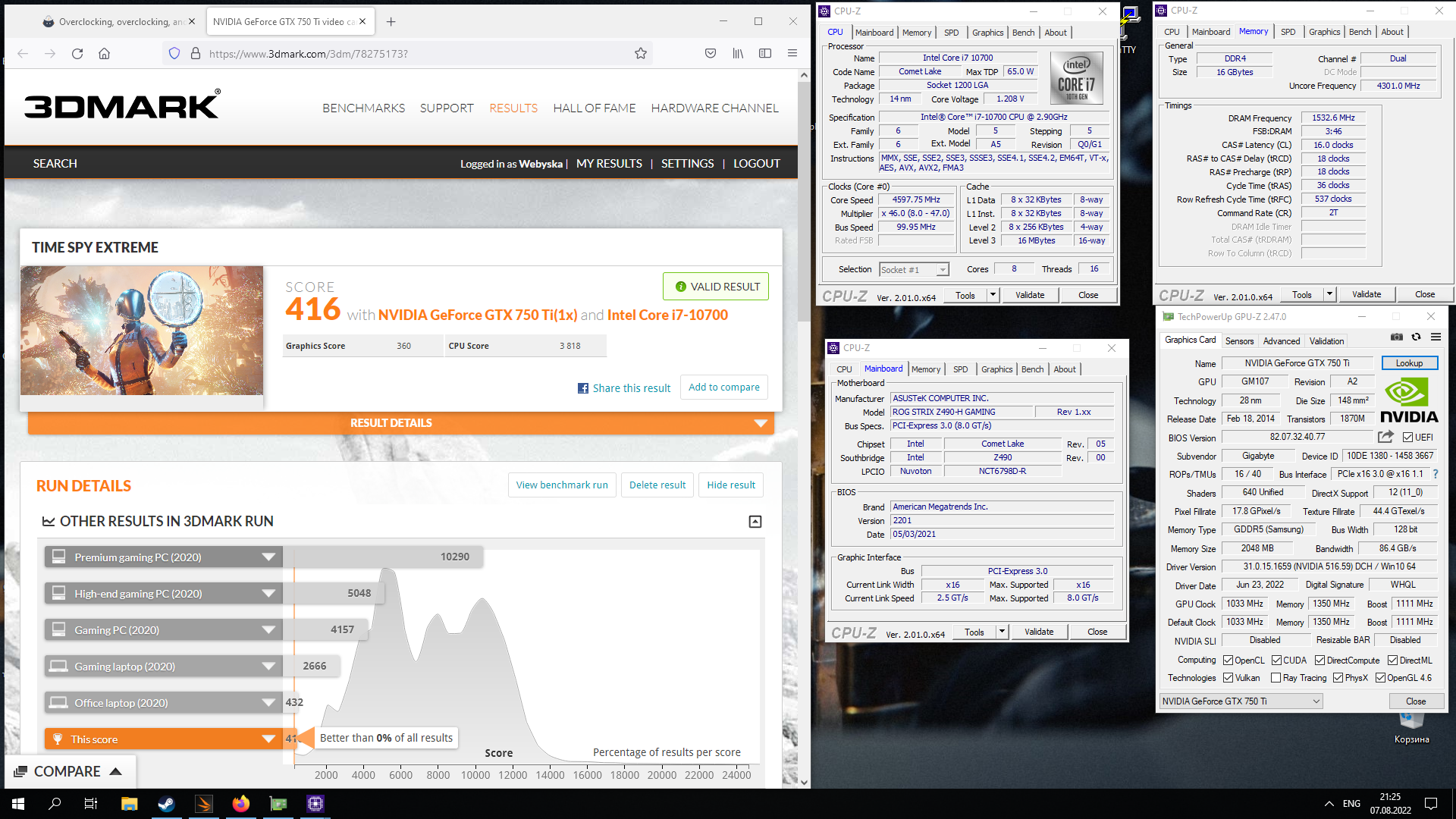Open Hall of Fame menu item

coord(595,108)
